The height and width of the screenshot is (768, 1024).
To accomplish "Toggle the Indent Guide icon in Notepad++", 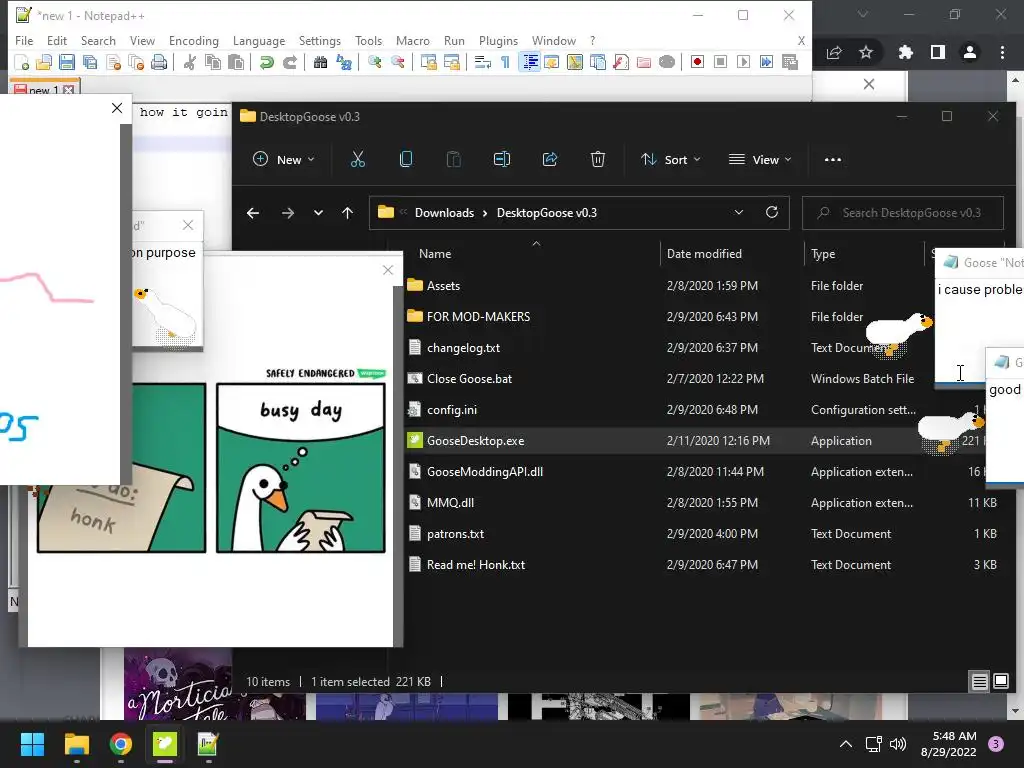I will click(x=530, y=62).
